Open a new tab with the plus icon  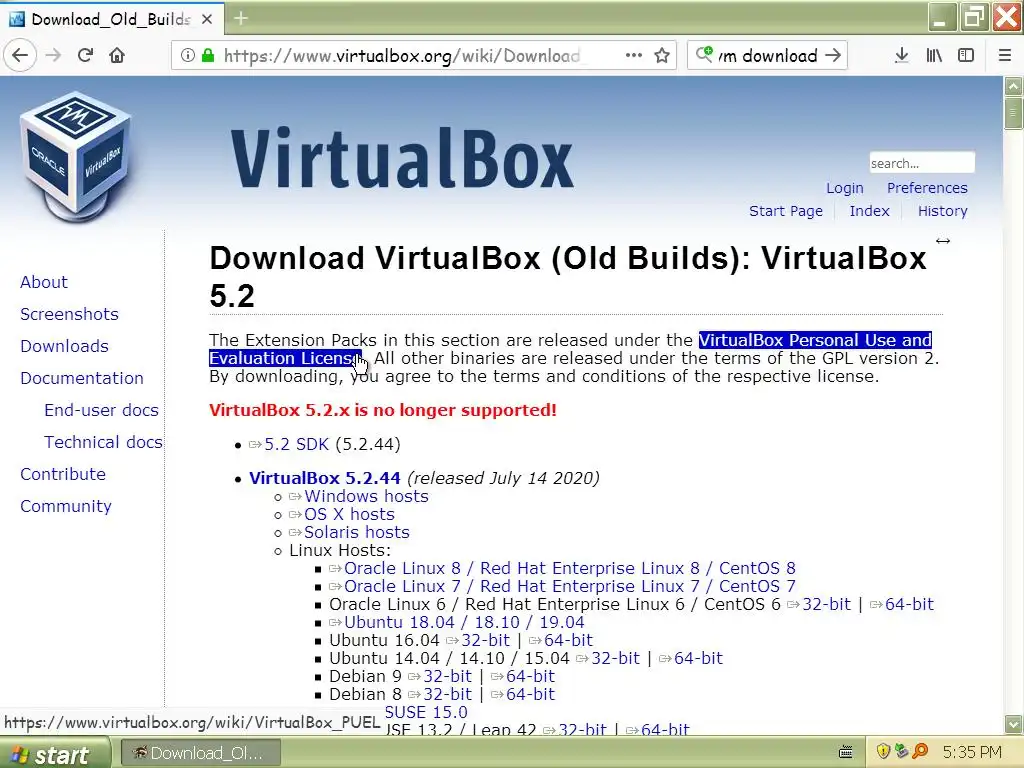[241, 18]
